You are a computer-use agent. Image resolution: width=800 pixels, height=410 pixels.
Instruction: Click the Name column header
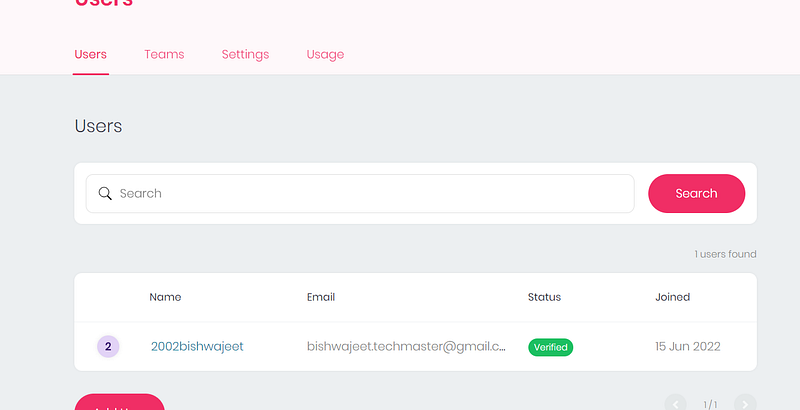pos(165,297)
